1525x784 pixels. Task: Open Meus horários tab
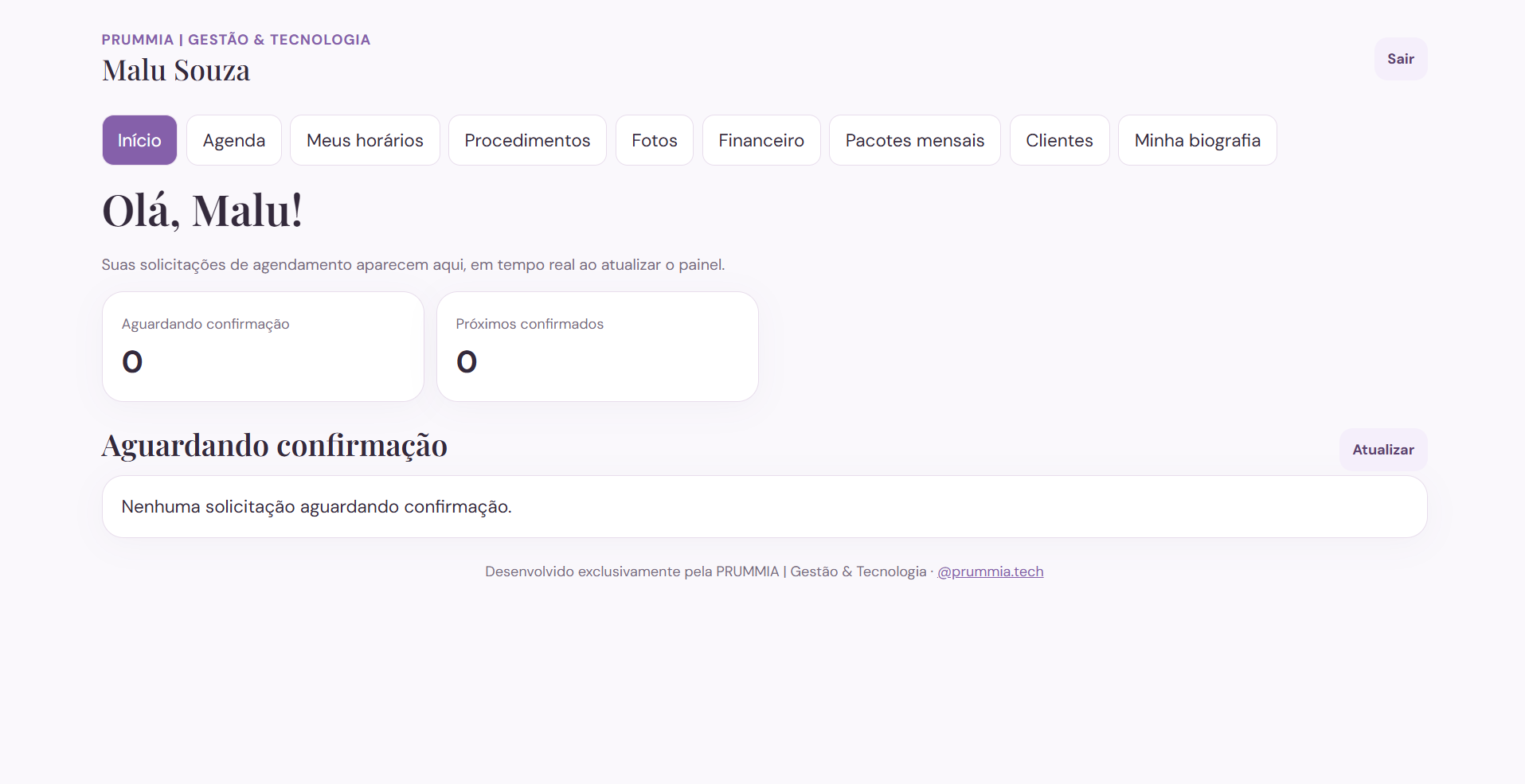point(365,140)
